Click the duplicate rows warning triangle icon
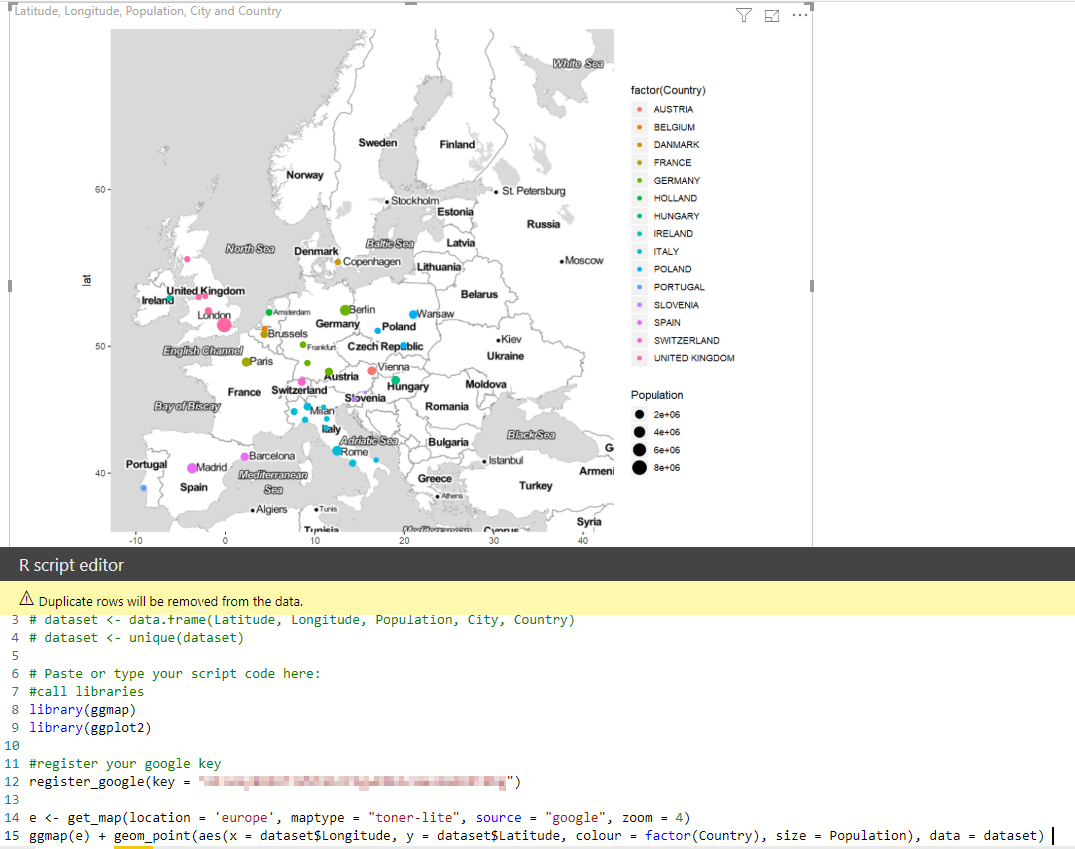The width and height of the screenshot is (1075, 849). pyautogui.click(x=27, y=600)
